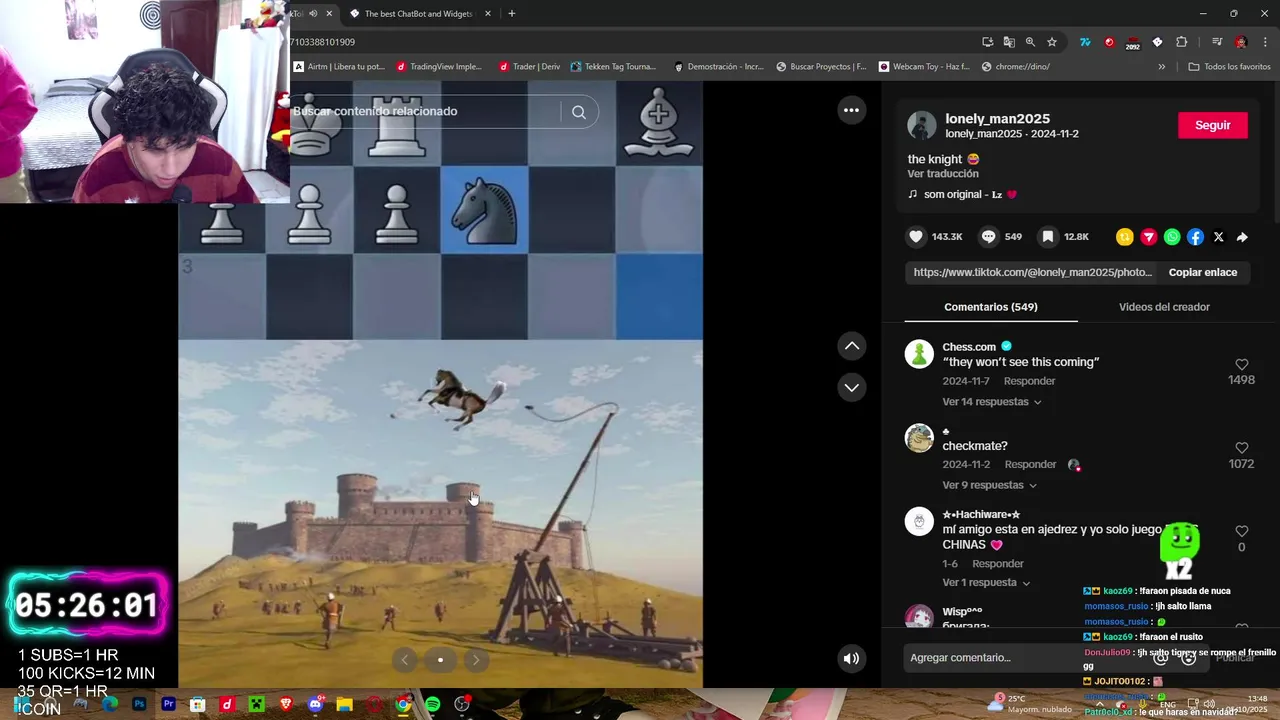Follow lonely_man2025 with the Seguir button

[x=1212, y=125]
